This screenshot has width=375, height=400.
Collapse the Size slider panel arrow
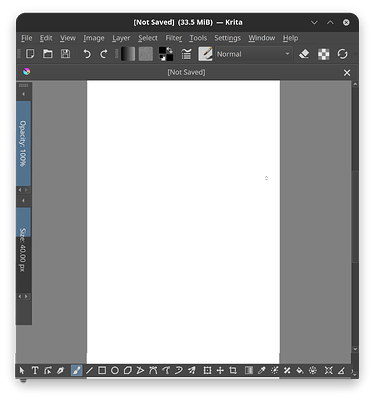coord(23,201)
